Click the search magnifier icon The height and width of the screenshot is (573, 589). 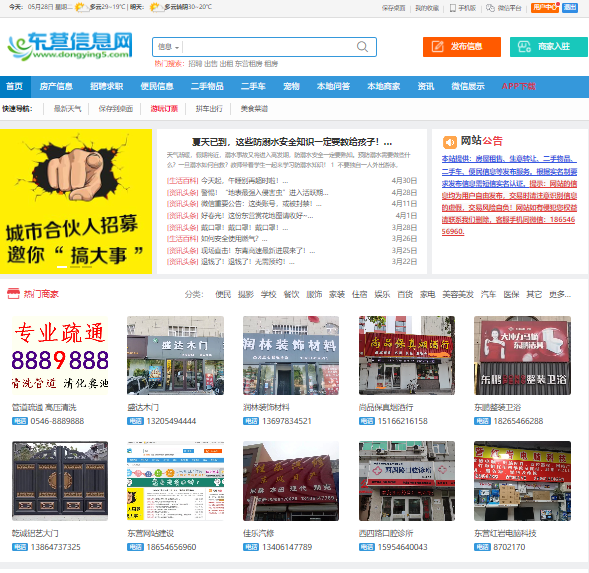click(362, 47)
